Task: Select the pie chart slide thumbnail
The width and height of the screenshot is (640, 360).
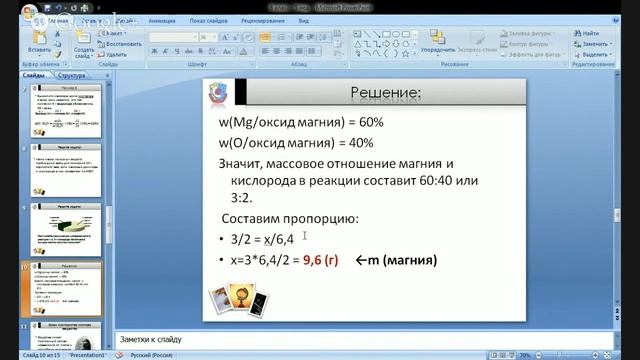Action: 66,230
